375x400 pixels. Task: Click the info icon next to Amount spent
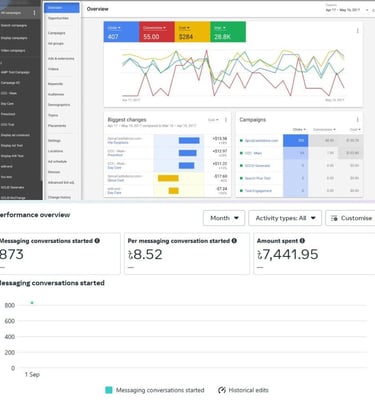click(x=302, y=240)
